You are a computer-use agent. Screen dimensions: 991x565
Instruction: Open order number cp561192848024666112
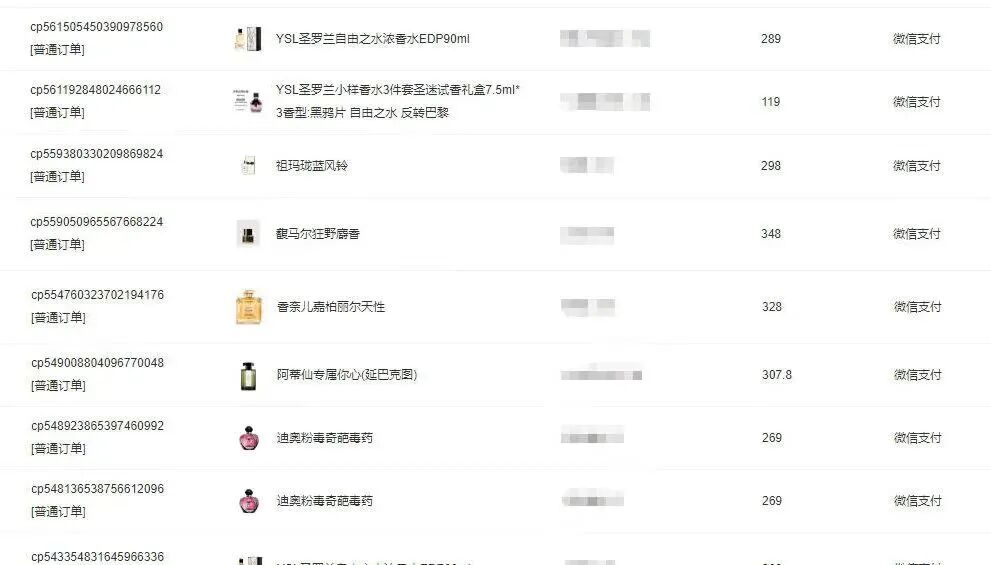click(x=95, y=90)
